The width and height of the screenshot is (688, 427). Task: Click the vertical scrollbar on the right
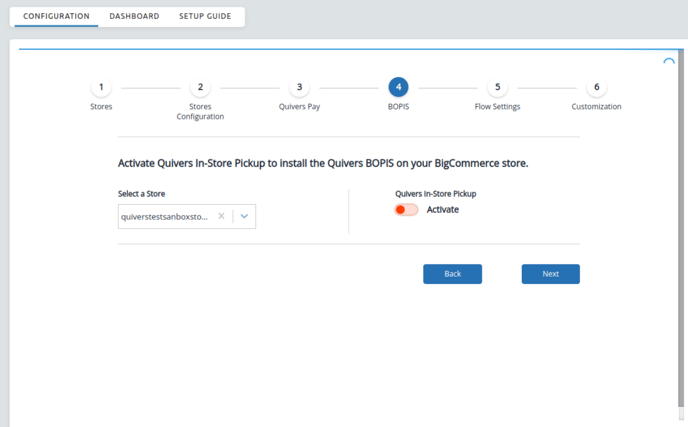click(681, 228)
